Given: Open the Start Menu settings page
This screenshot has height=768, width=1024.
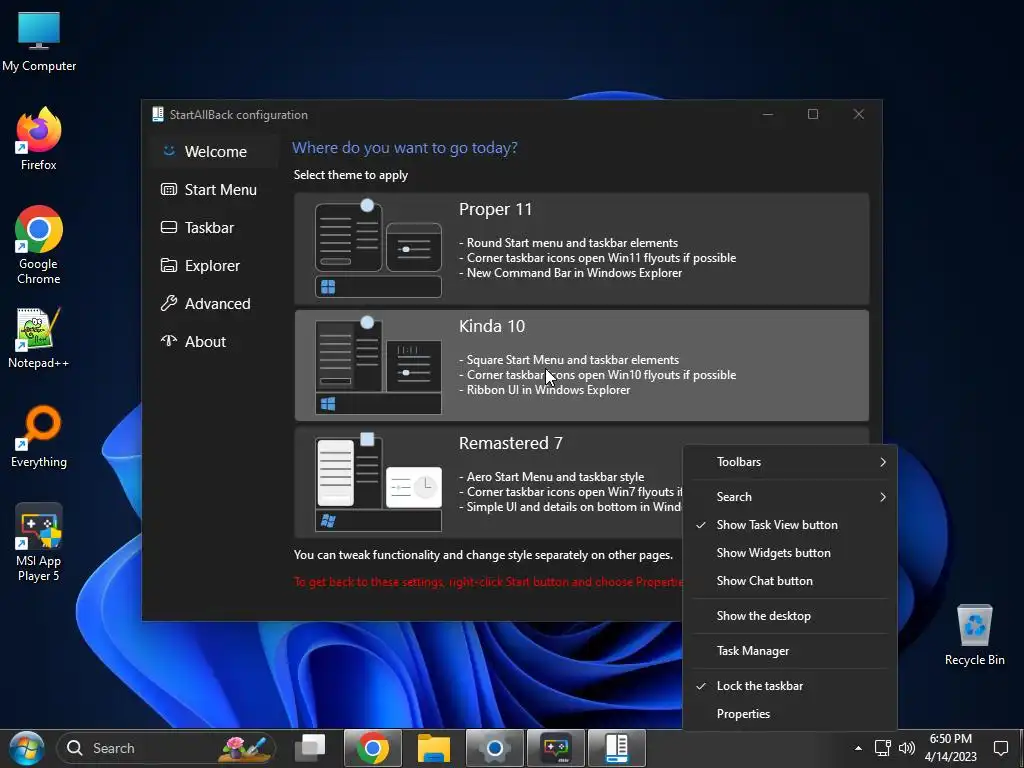Looking at the screenshot, I should [214, 189].
